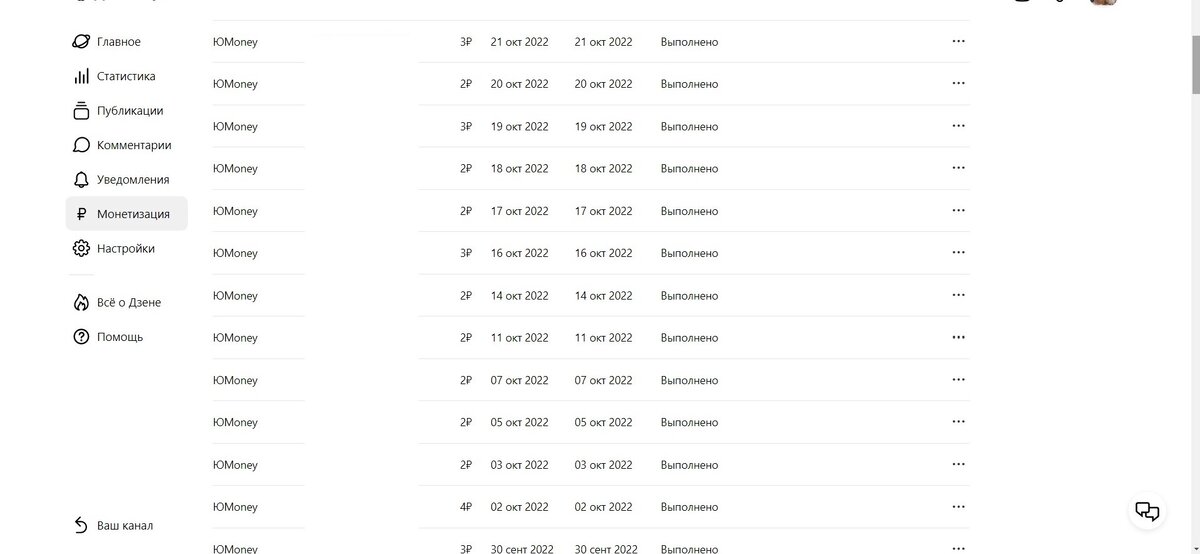Open the chat support bubble icon
1200x554 pixels.
coord(1148,512)
